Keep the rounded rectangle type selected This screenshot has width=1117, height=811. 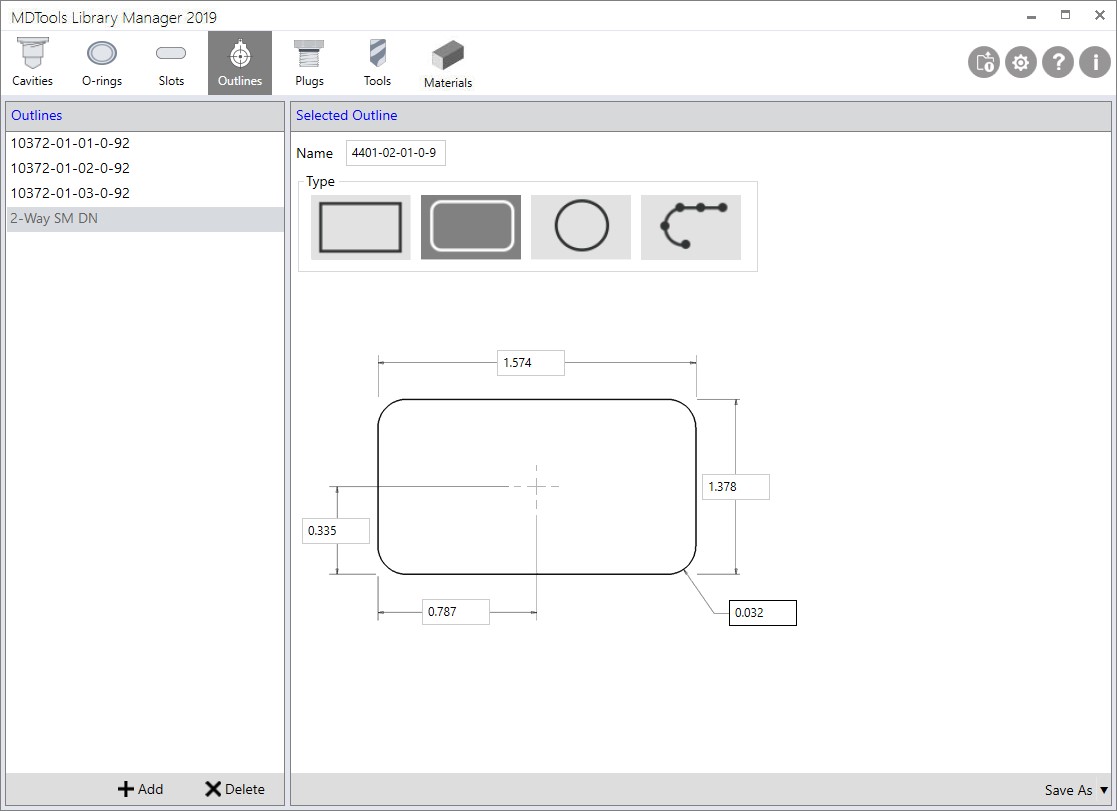tap(470, 227)
